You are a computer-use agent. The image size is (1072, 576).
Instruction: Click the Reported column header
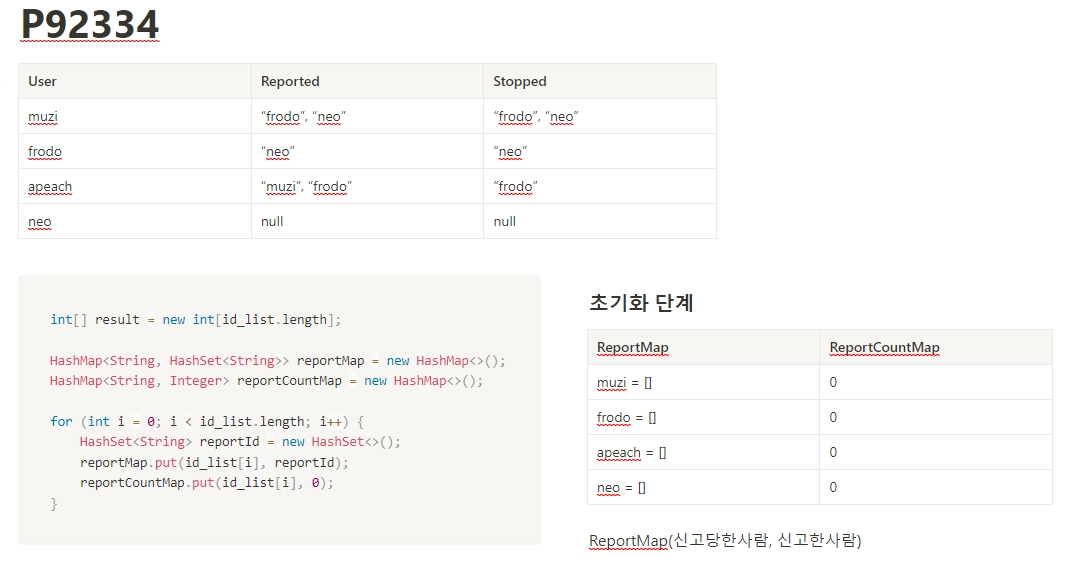pos(290,81)
